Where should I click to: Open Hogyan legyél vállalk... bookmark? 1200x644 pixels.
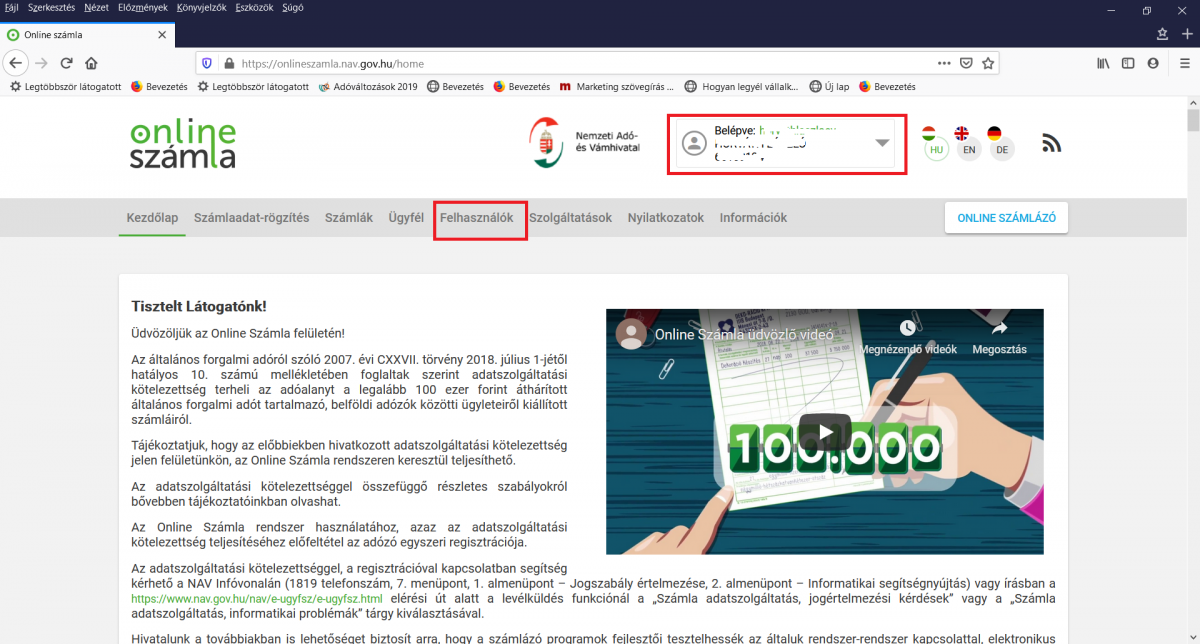[744, 87]
